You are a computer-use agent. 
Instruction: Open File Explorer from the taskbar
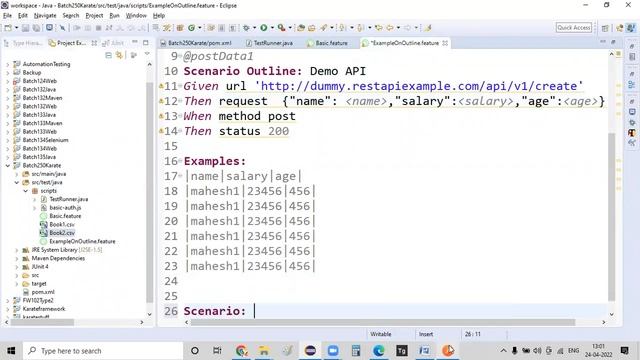point(264,351)
